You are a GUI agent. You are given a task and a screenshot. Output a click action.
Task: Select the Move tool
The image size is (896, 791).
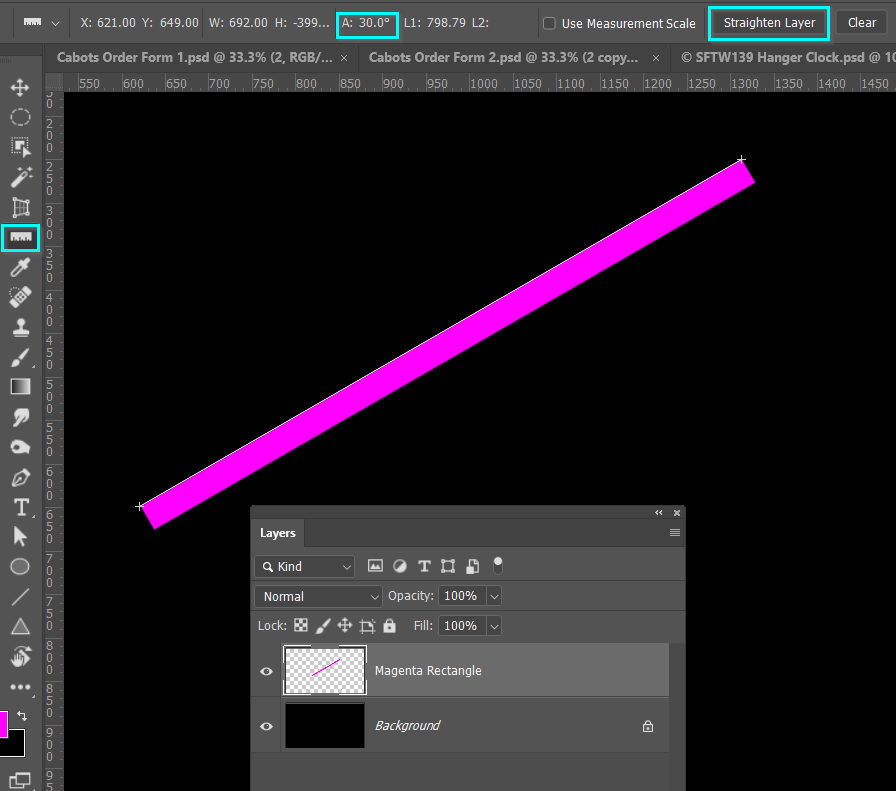(20, 87)
